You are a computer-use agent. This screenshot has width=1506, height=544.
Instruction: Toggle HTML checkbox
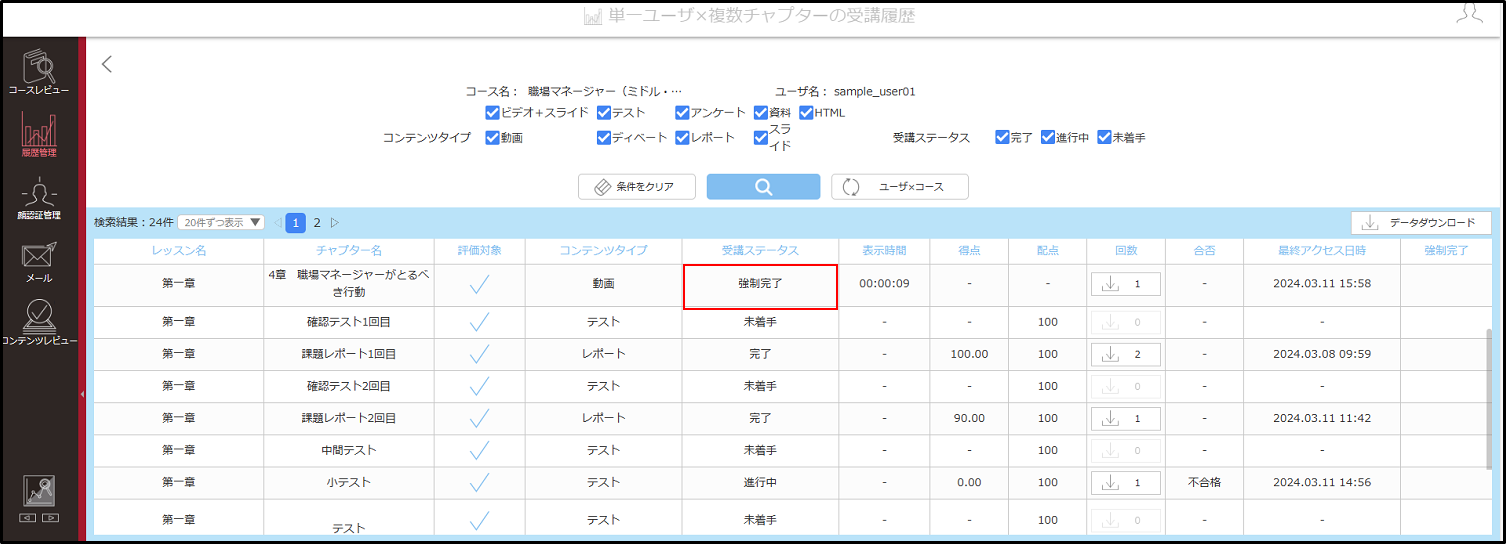tap(806, 113)
